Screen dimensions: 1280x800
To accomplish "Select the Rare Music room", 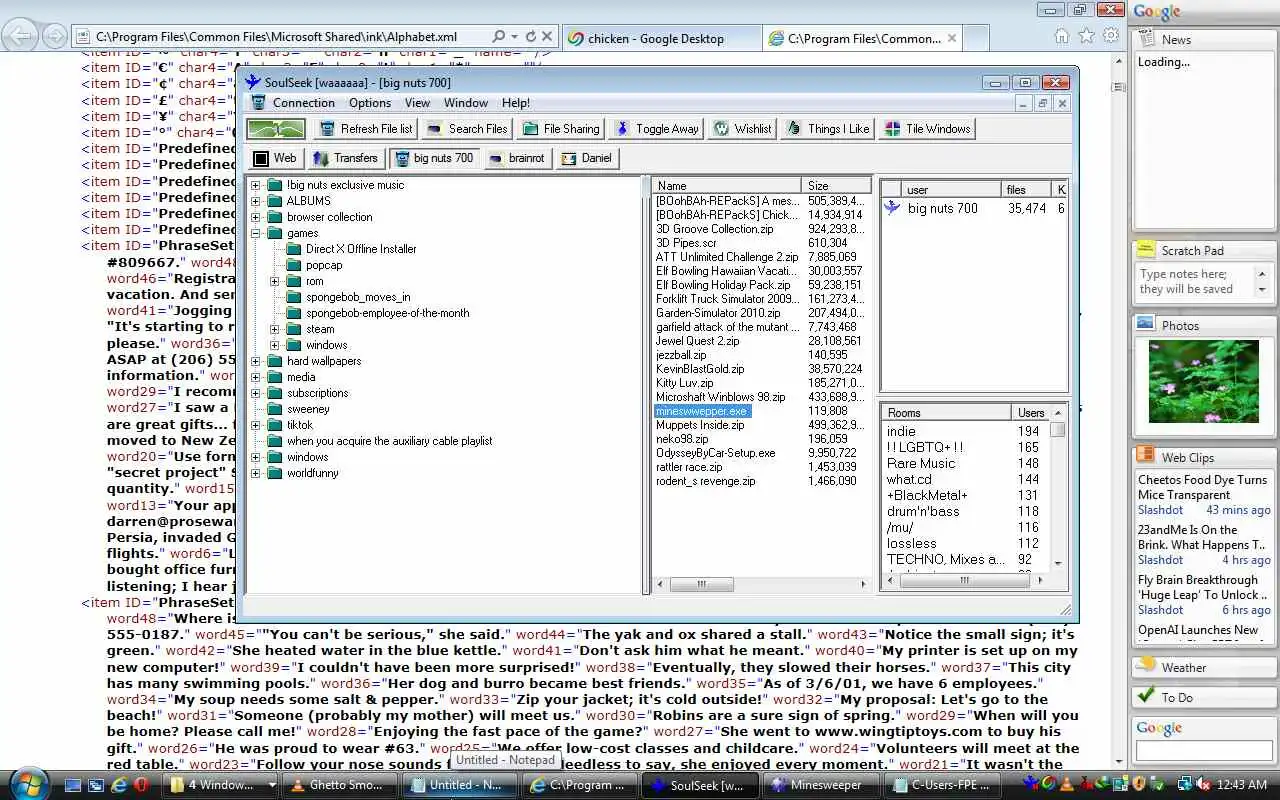I will pyautogui.click(x=921, y=463).
